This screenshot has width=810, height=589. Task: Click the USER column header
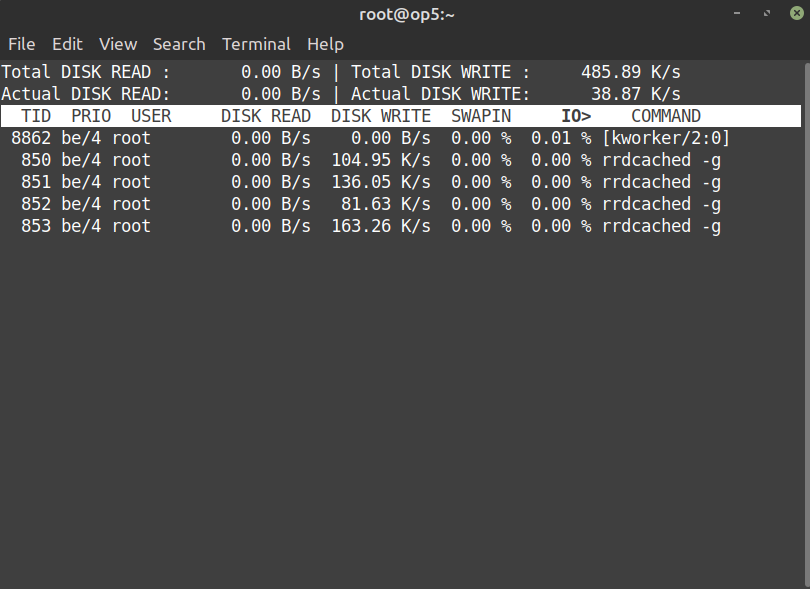pyautogui.click(x=151, y=116)
